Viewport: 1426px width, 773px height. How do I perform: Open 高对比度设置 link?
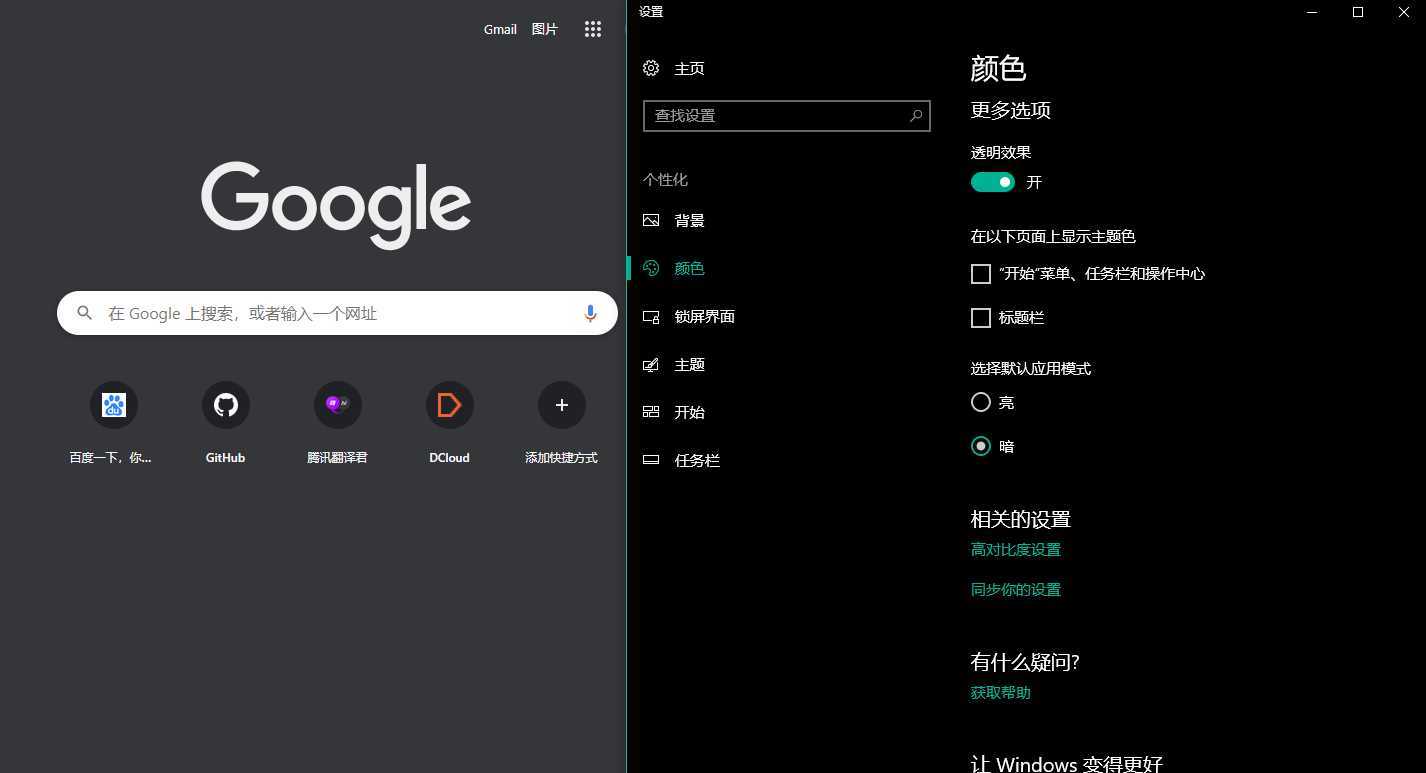point(1015,549)
